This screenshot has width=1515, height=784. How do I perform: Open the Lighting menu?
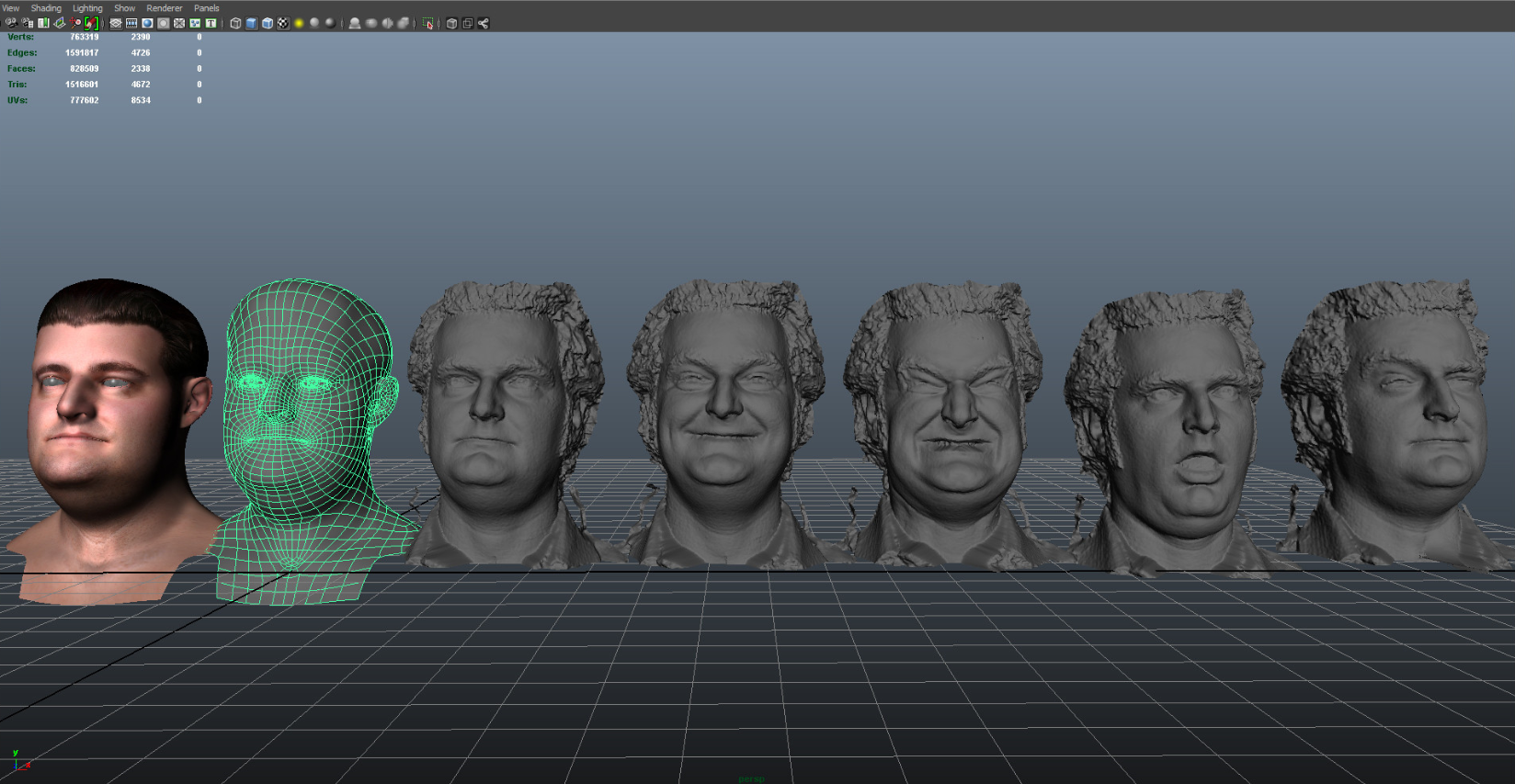click(87, 8)
